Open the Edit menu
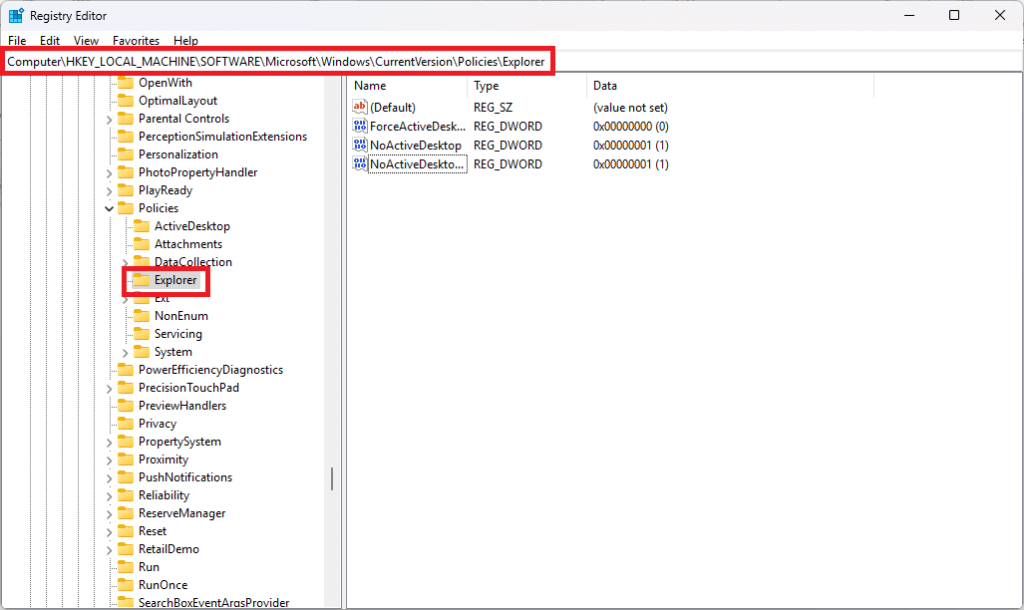The width and height of the screenshot is (1024, 610). coord(50,40)
